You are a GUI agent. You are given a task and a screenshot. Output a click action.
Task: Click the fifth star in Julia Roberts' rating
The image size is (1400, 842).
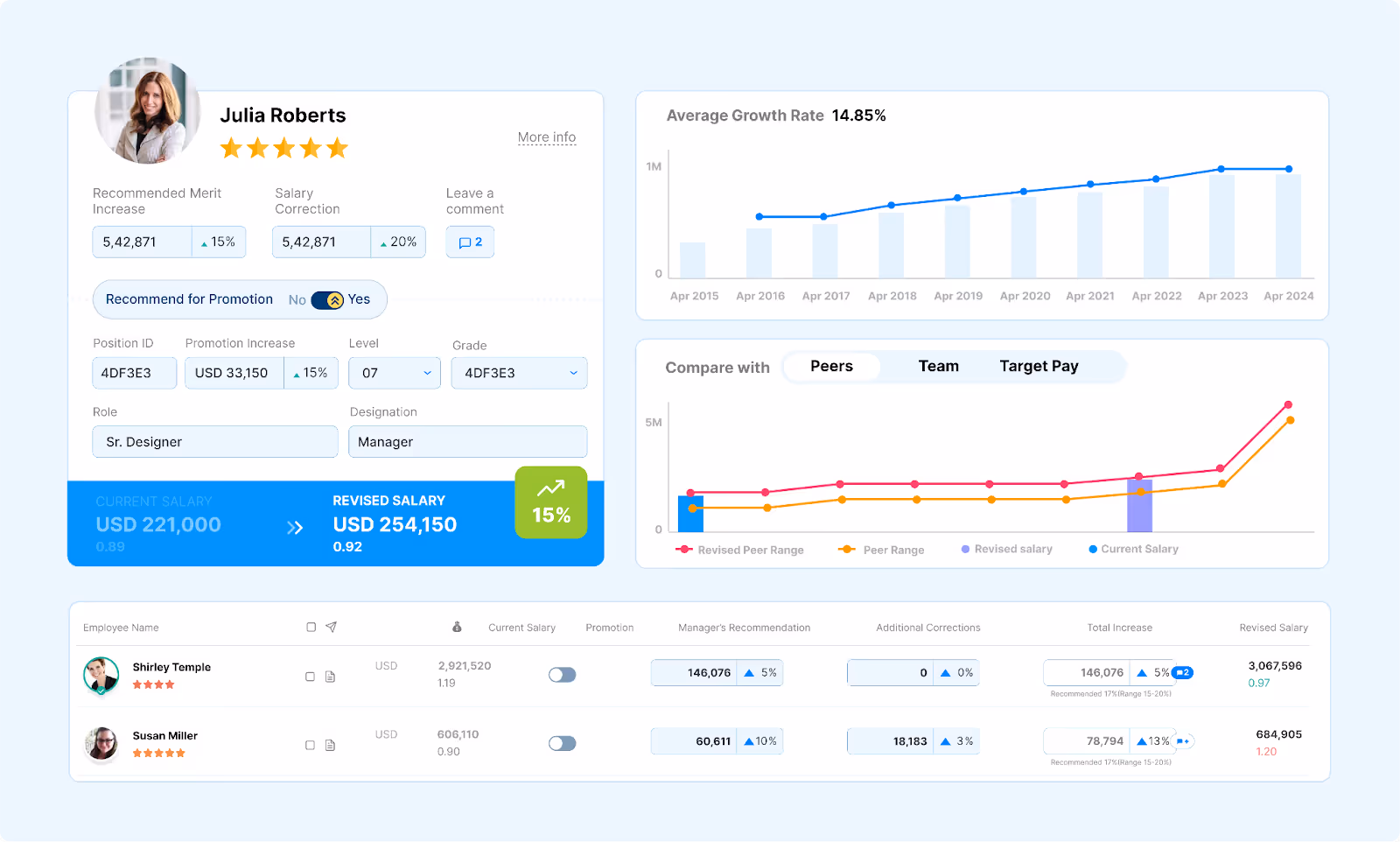pyautogui.click(x=336, y=148)
